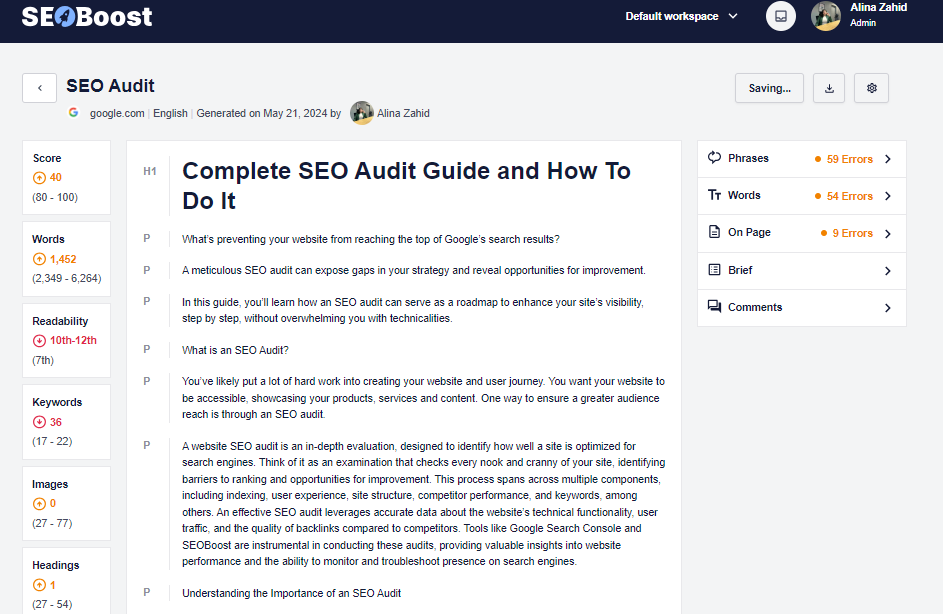
Task: Click the 54 Errors label
Action: [849, 196]
